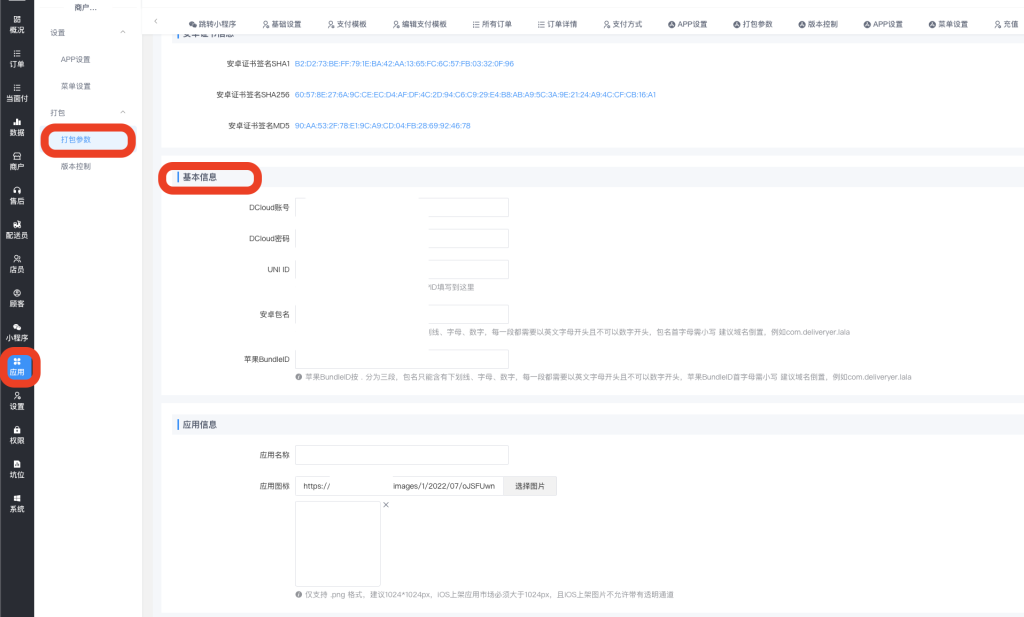The image size is (1024, 617).
Task: Open the 顾客 customer sidebar icon
Action: point(16,297)
